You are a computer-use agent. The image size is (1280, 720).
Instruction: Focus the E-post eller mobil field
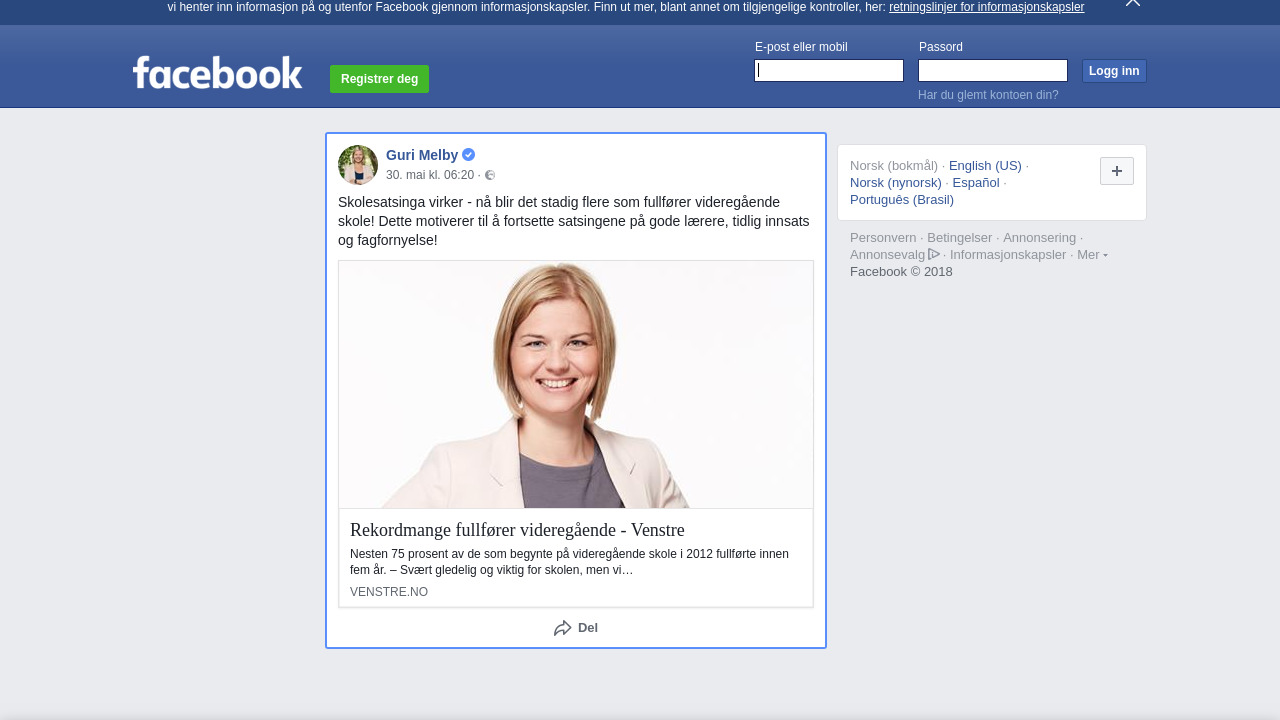click(829, 70)
